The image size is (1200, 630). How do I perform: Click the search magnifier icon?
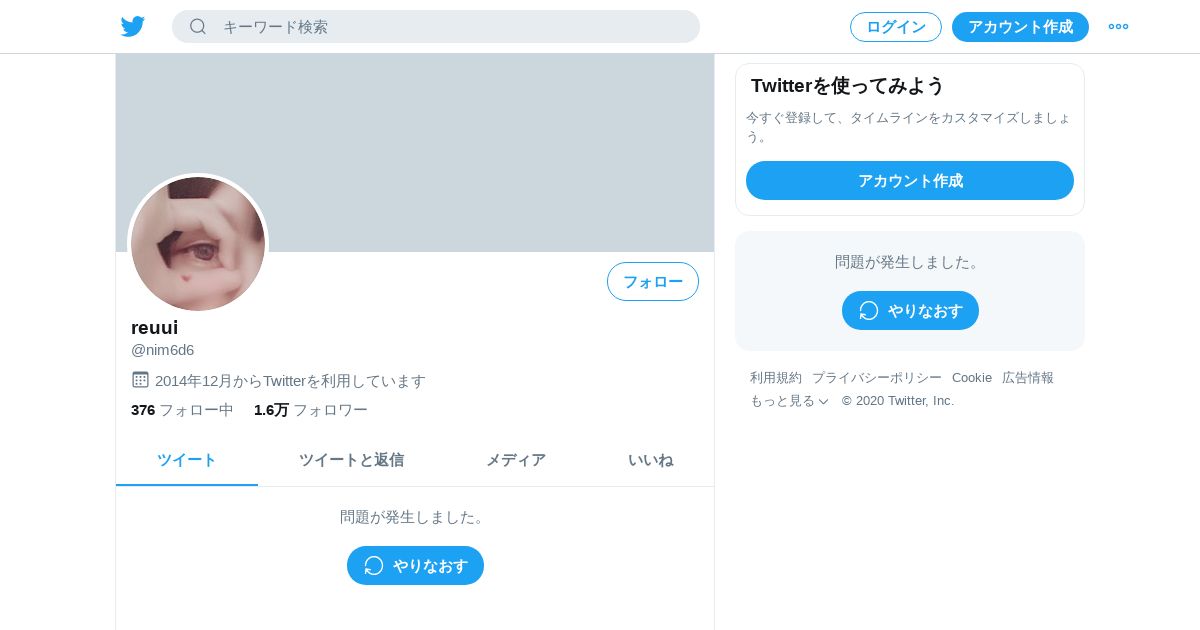(198, 27)
